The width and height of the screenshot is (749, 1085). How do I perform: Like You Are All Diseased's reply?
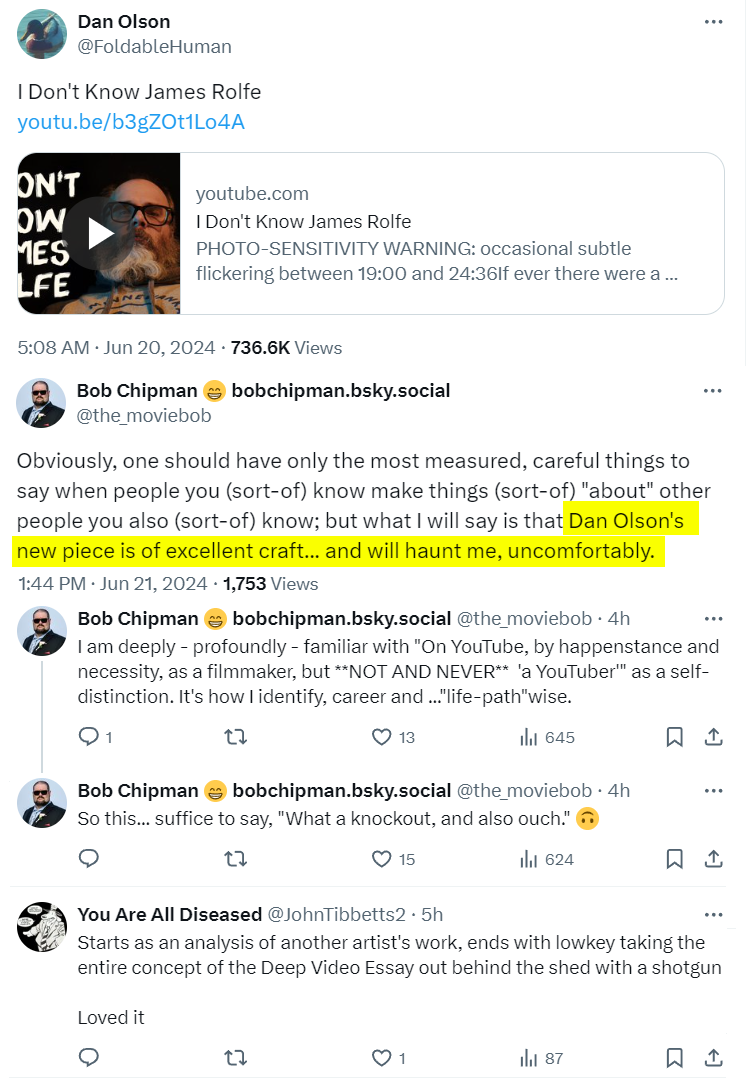pos(381,1058)
